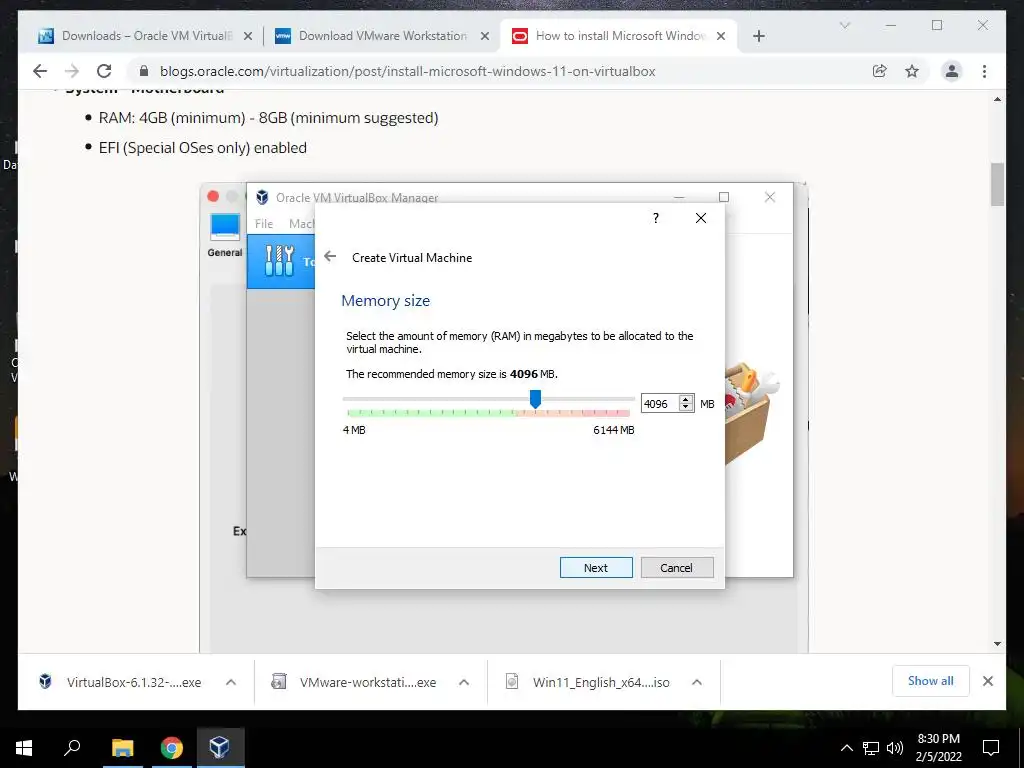Click the General monitor icon
Screen dimensions: 1024x768
click(x=225, y=227)
